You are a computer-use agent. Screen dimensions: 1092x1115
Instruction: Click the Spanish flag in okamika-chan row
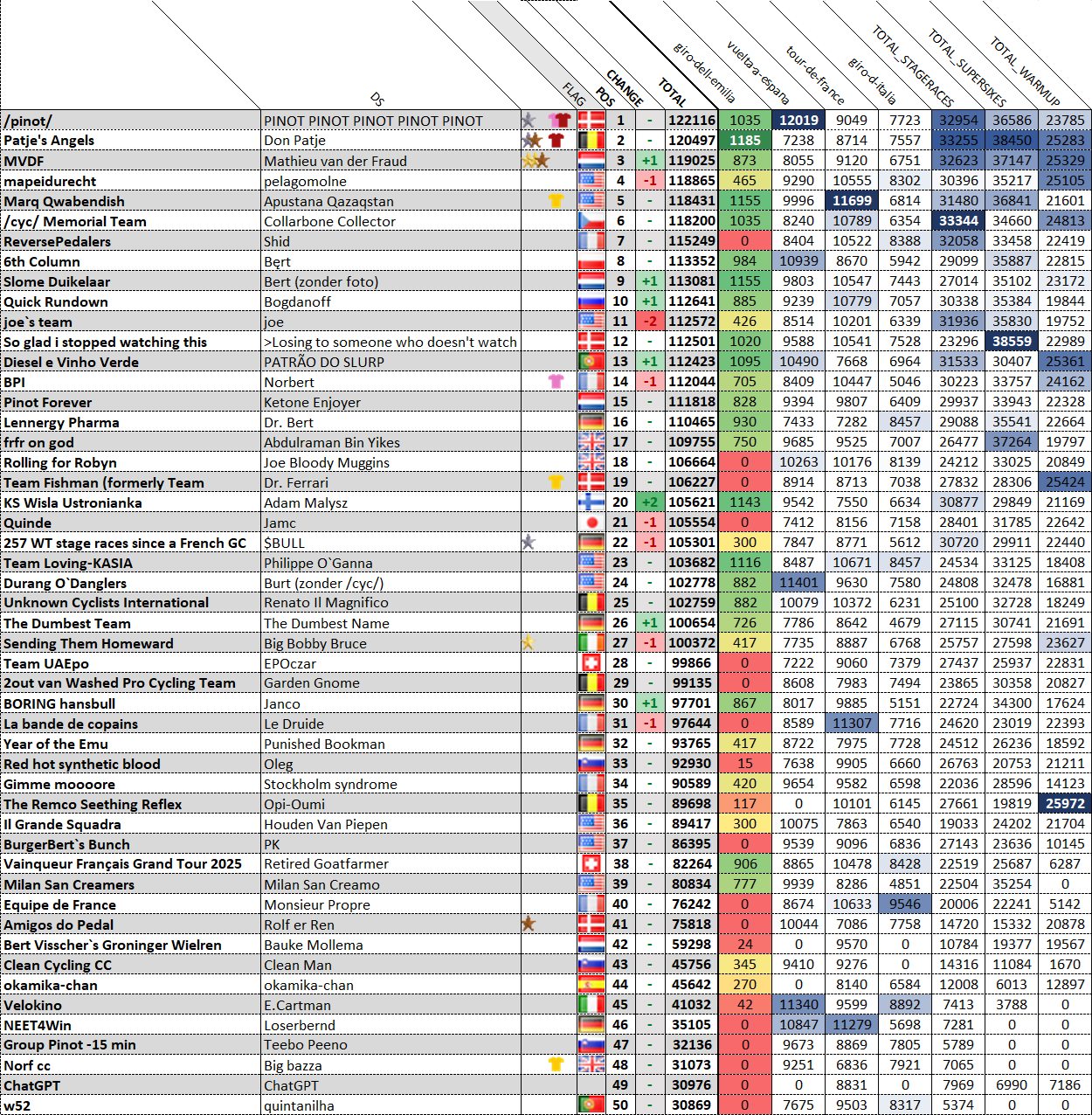(x=591, y=985)
